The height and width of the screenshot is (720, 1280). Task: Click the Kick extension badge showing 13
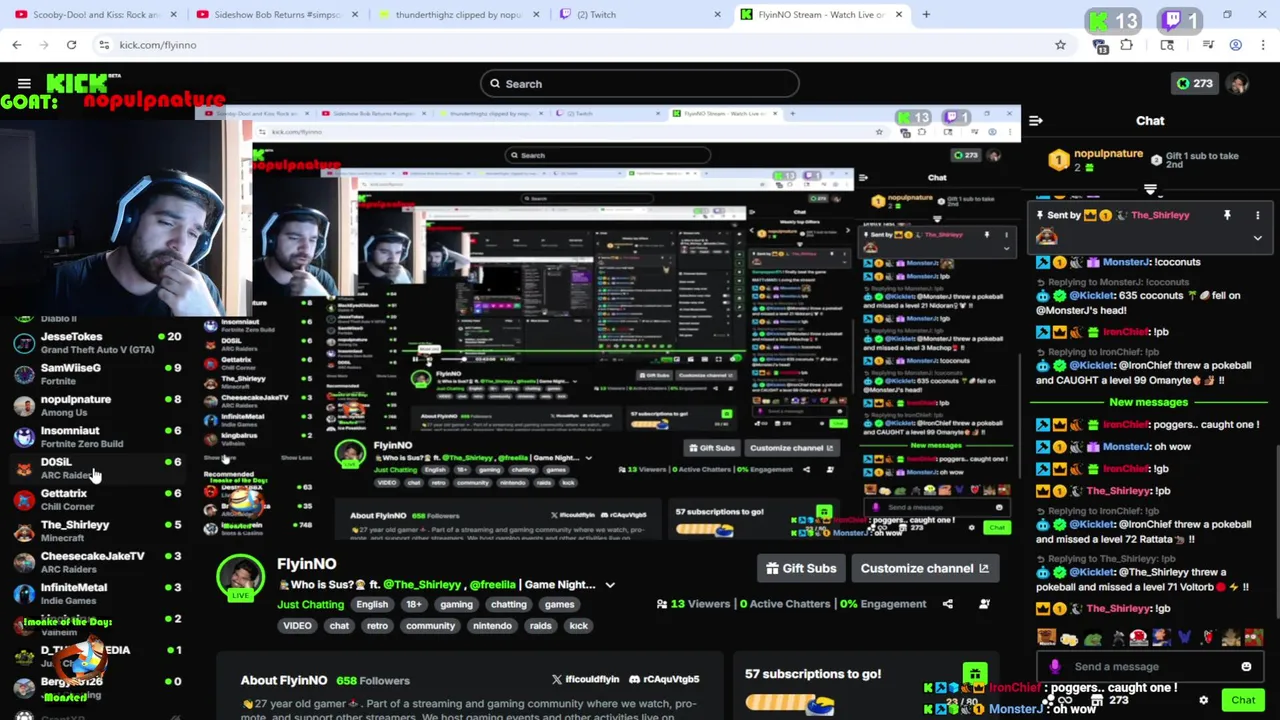click(1113, 20)
